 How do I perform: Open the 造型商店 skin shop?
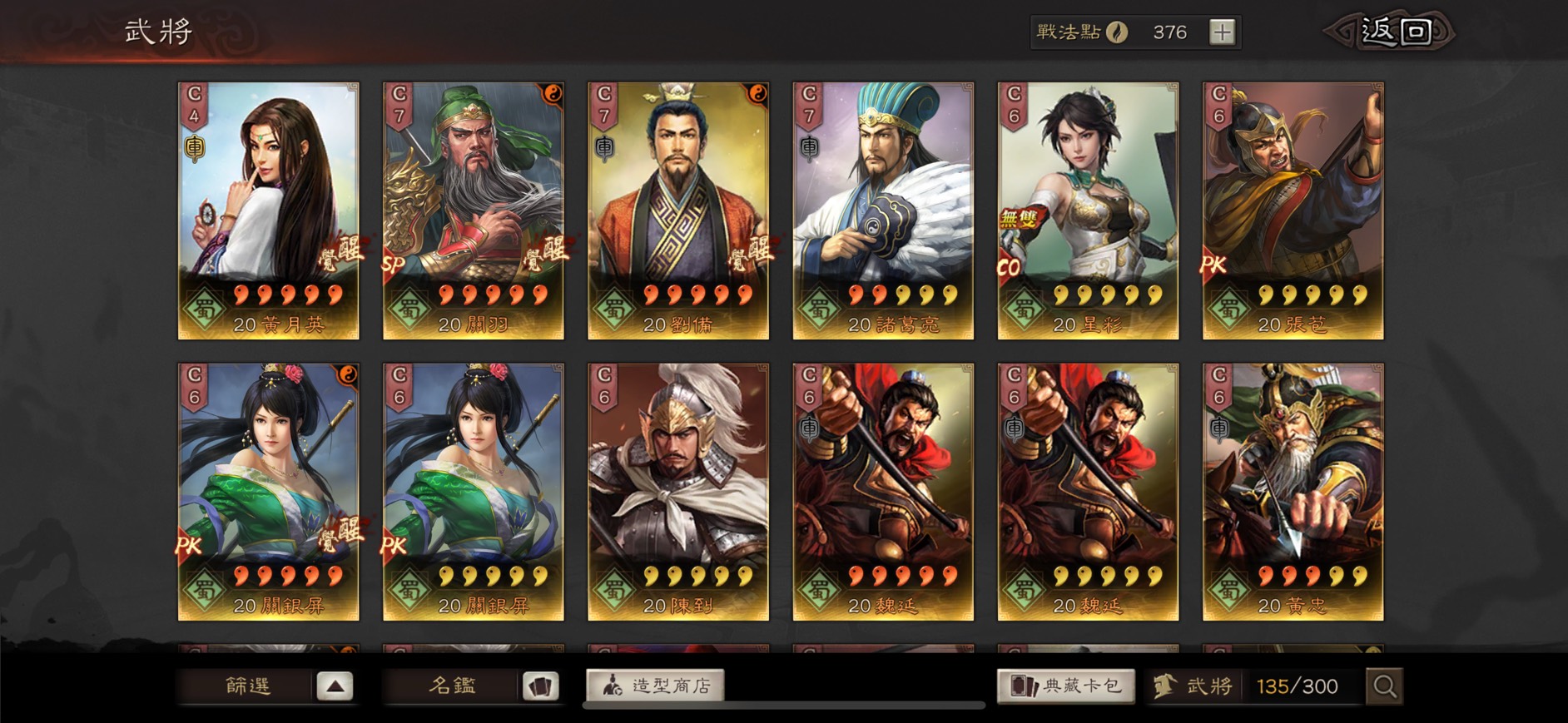pyautogui.click(x=655, y=686)
